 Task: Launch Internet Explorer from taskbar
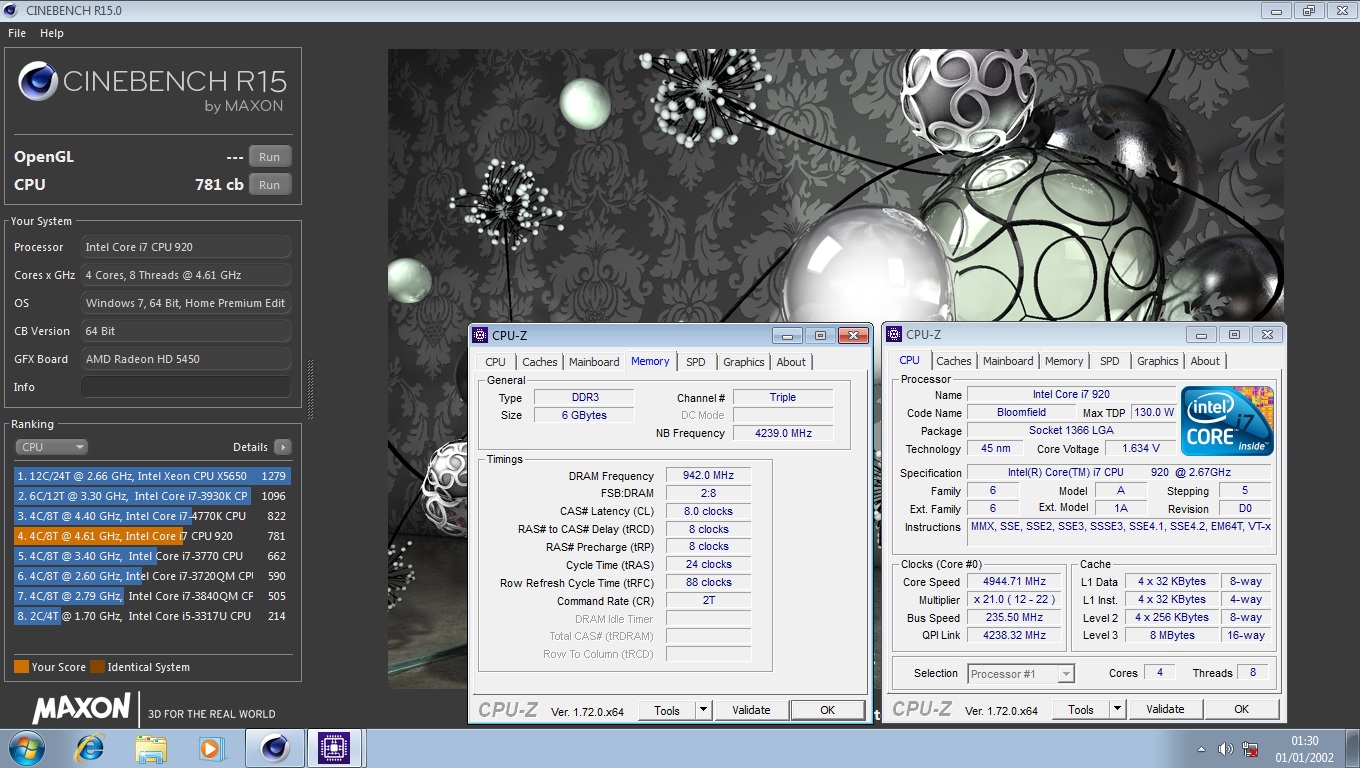[x=90, y=748]
